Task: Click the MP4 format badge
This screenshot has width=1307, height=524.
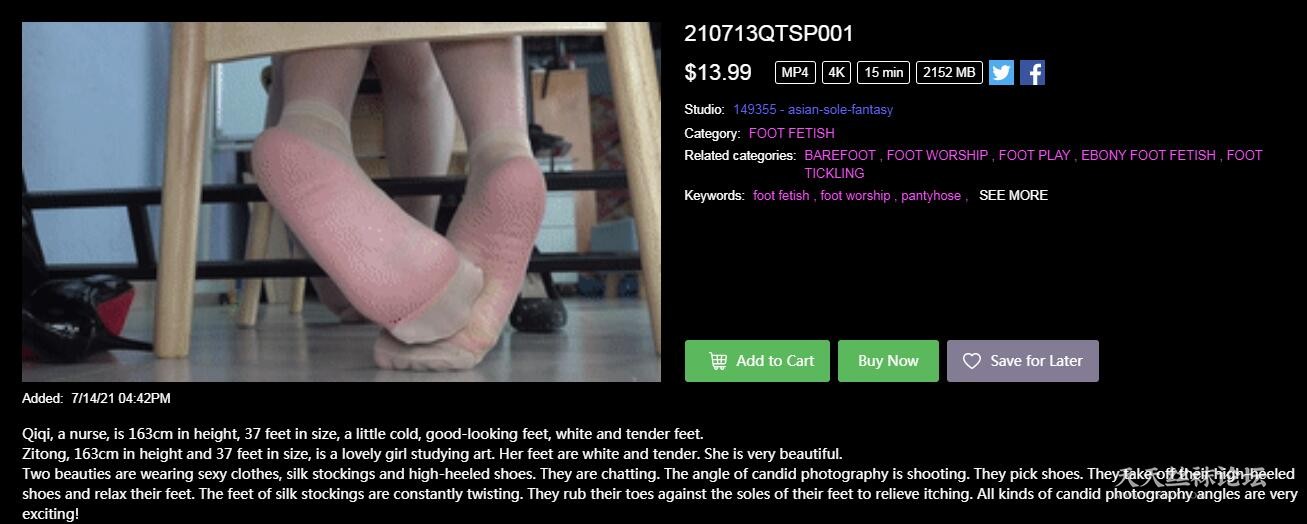Action: 795,72
